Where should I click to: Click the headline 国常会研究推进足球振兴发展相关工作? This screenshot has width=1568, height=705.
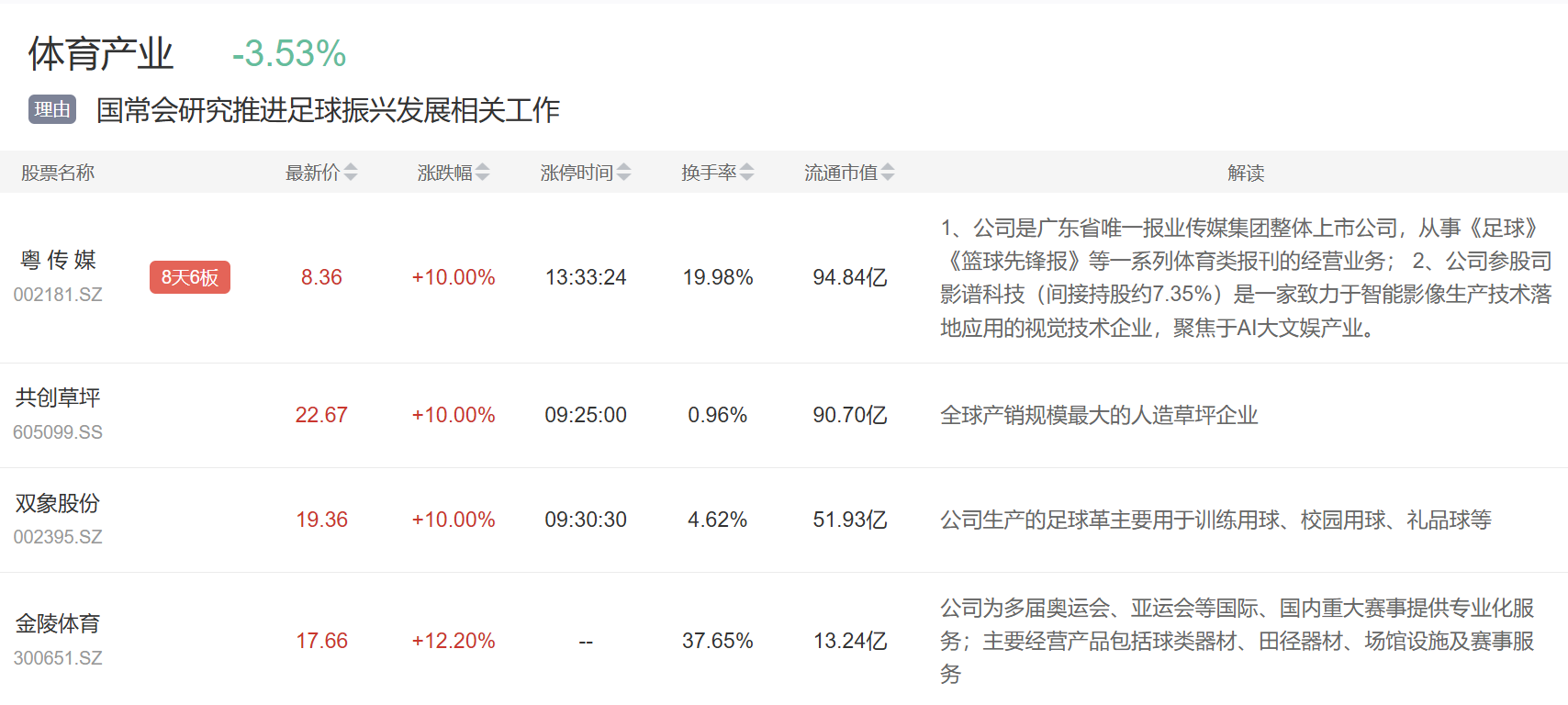[x=328, y=110]
